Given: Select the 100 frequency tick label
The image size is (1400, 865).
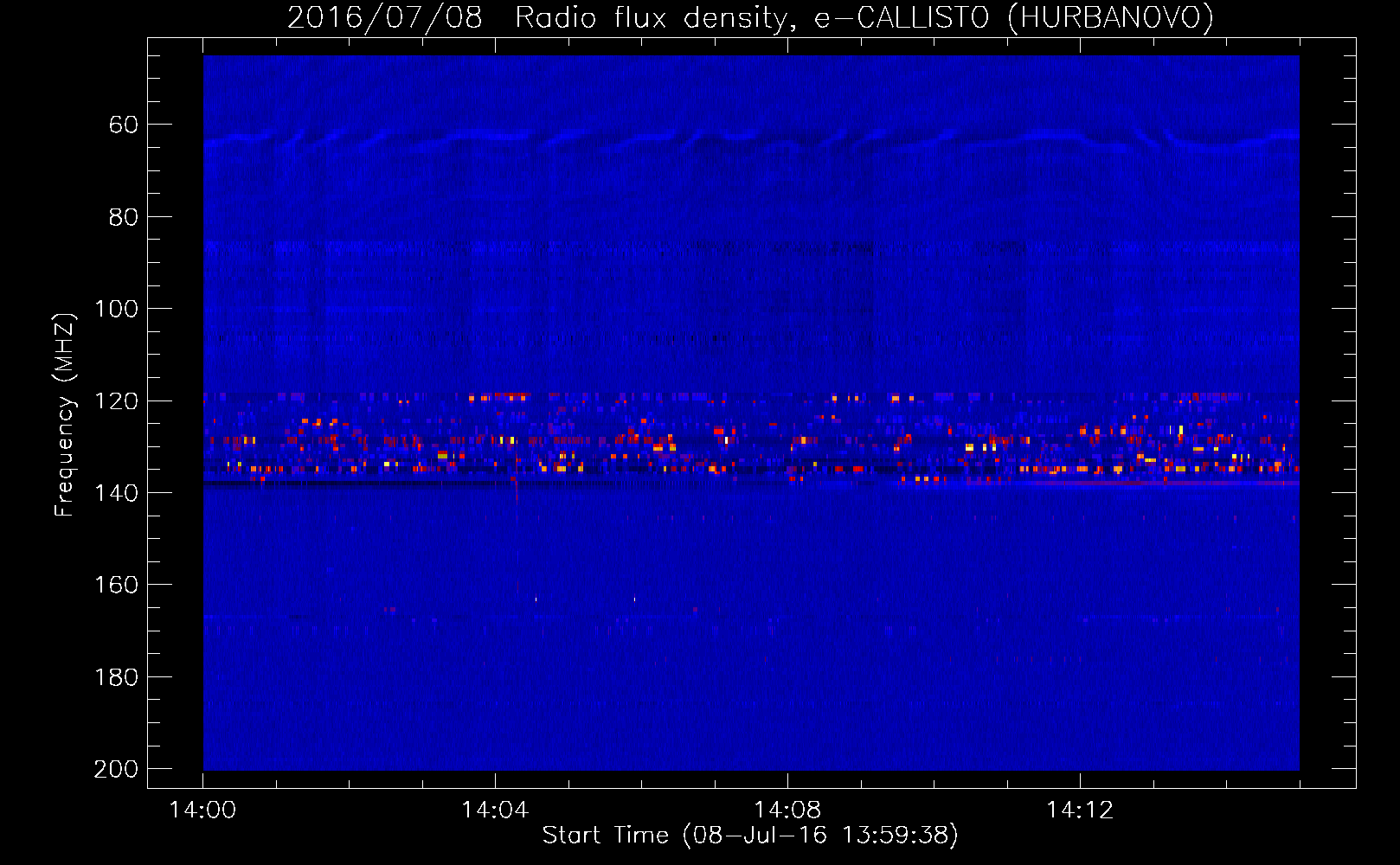Looking at the screenshot, I should point(116,309).
